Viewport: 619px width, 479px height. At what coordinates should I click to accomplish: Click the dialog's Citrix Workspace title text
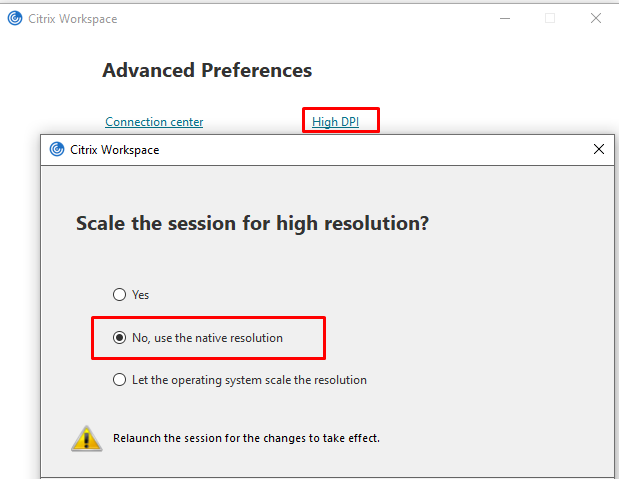[x=114, y=150]
